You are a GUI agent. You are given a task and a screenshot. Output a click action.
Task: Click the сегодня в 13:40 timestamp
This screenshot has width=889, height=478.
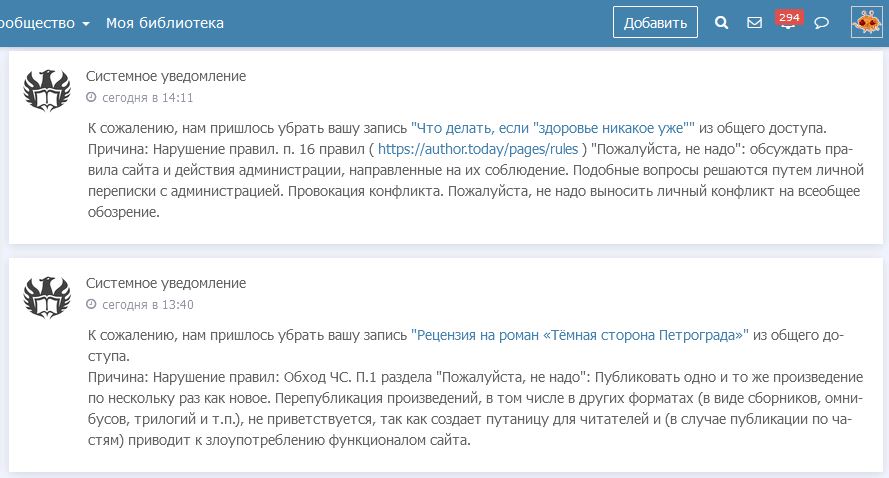[x=147, y=305]
